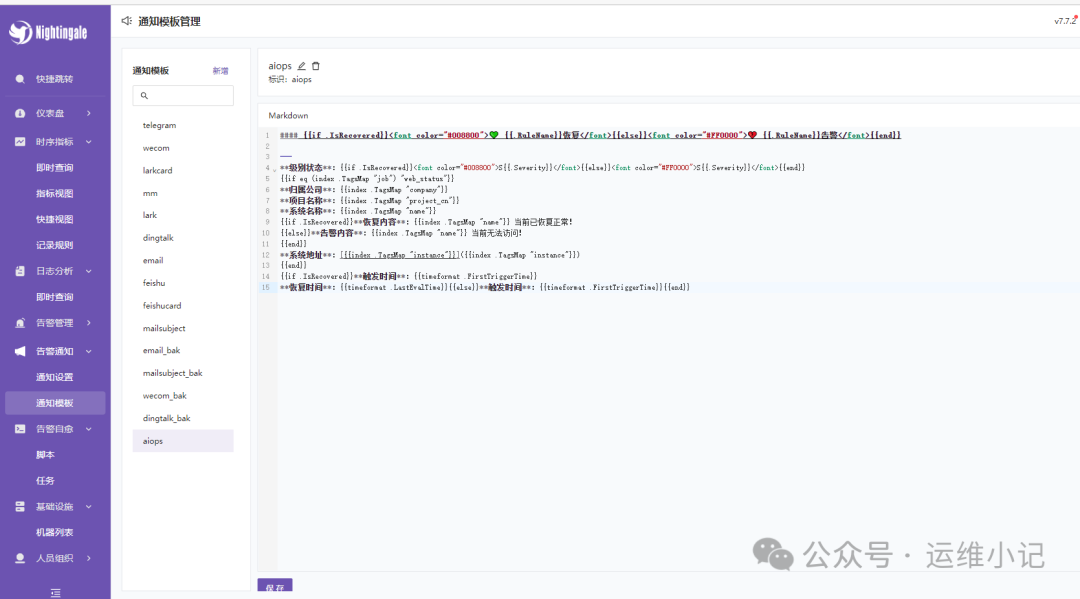The width and height of the screenshot is (1080, 599).
Task: Click the trash icon to delete aiops template
Action: coord(316,66)
